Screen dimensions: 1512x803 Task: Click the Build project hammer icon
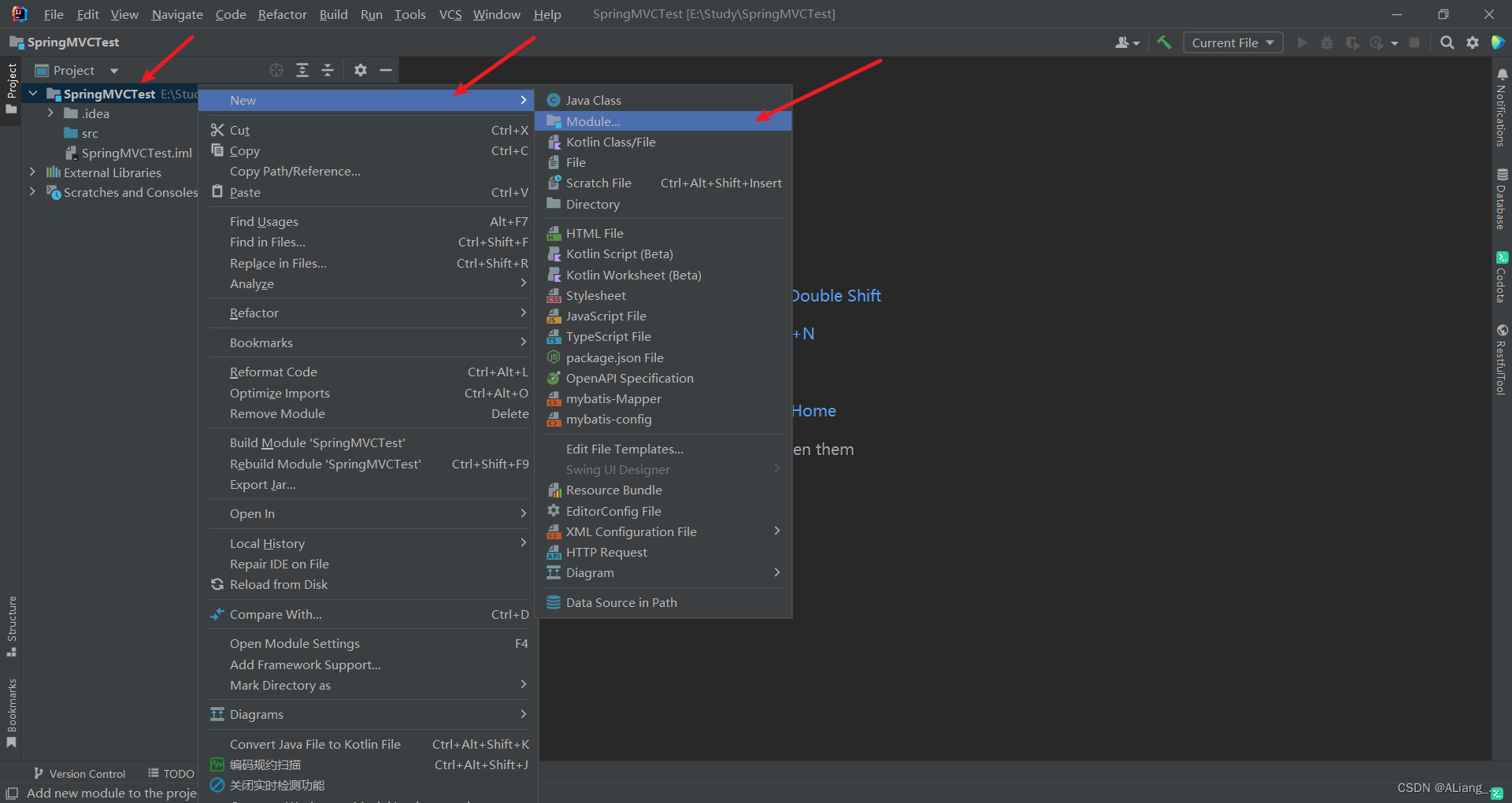[x=1164, y=43]
